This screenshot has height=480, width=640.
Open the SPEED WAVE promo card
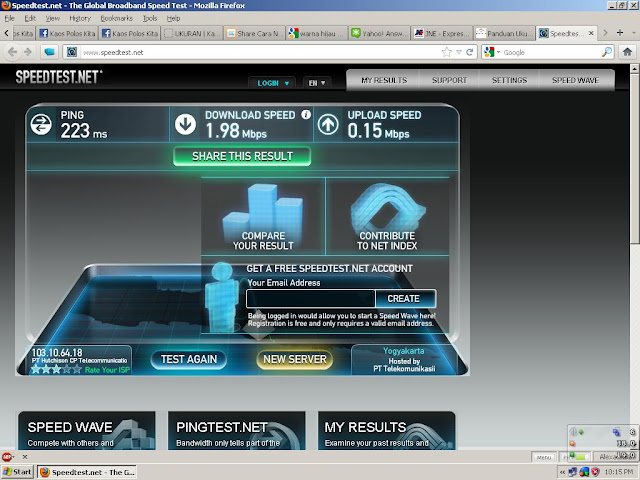coord(87,431)
